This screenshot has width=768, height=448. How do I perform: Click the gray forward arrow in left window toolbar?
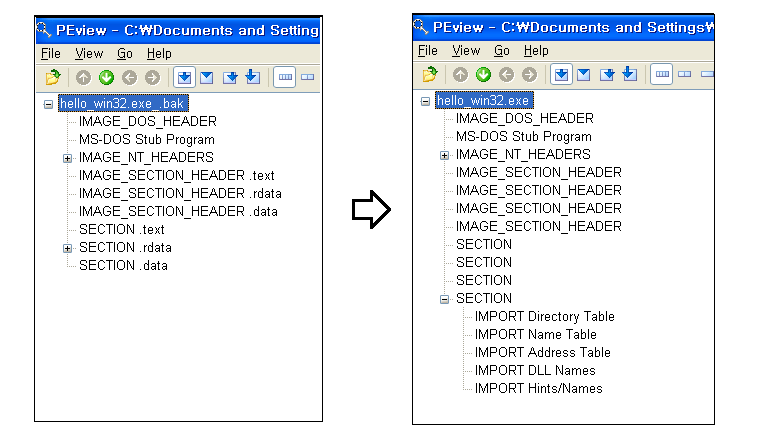tap(152, 77)
